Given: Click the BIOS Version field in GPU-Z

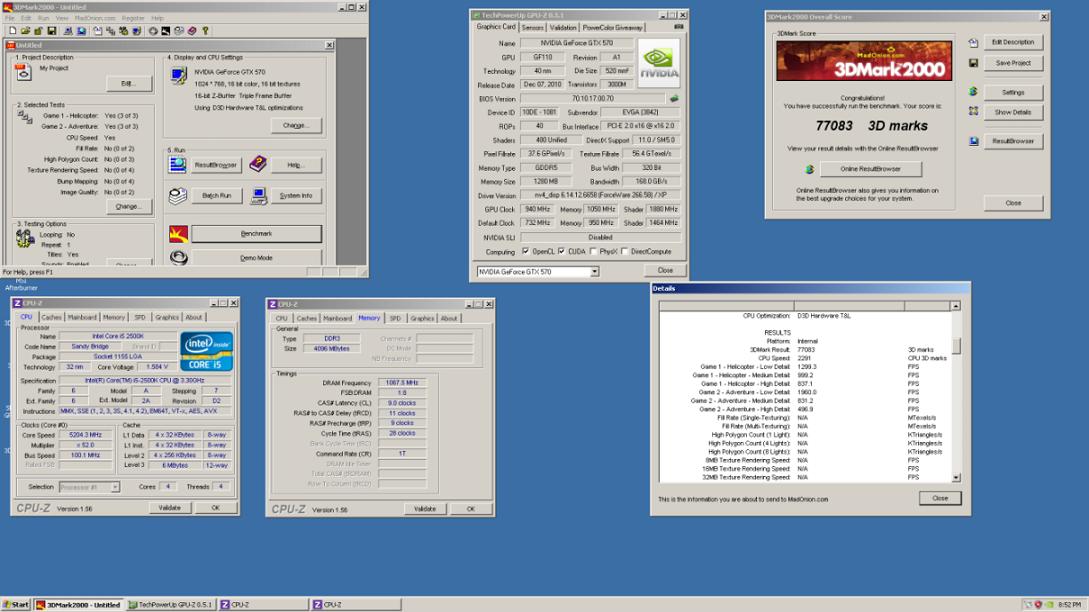Looking at the screenshot, I should click(x=592, y=99).
